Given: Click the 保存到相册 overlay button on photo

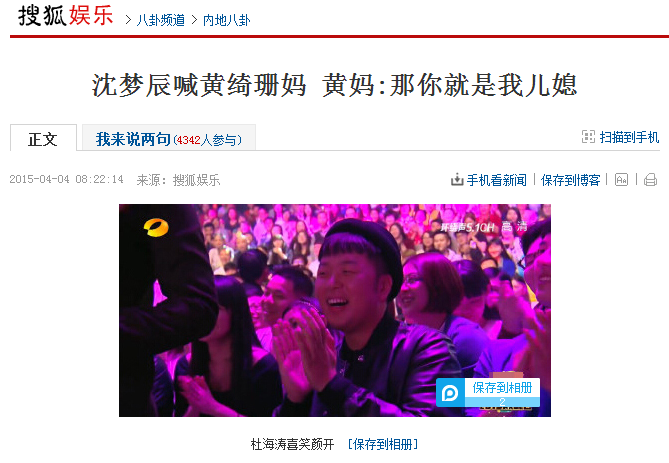Looking at the screenshot, I should coord(502,387).
